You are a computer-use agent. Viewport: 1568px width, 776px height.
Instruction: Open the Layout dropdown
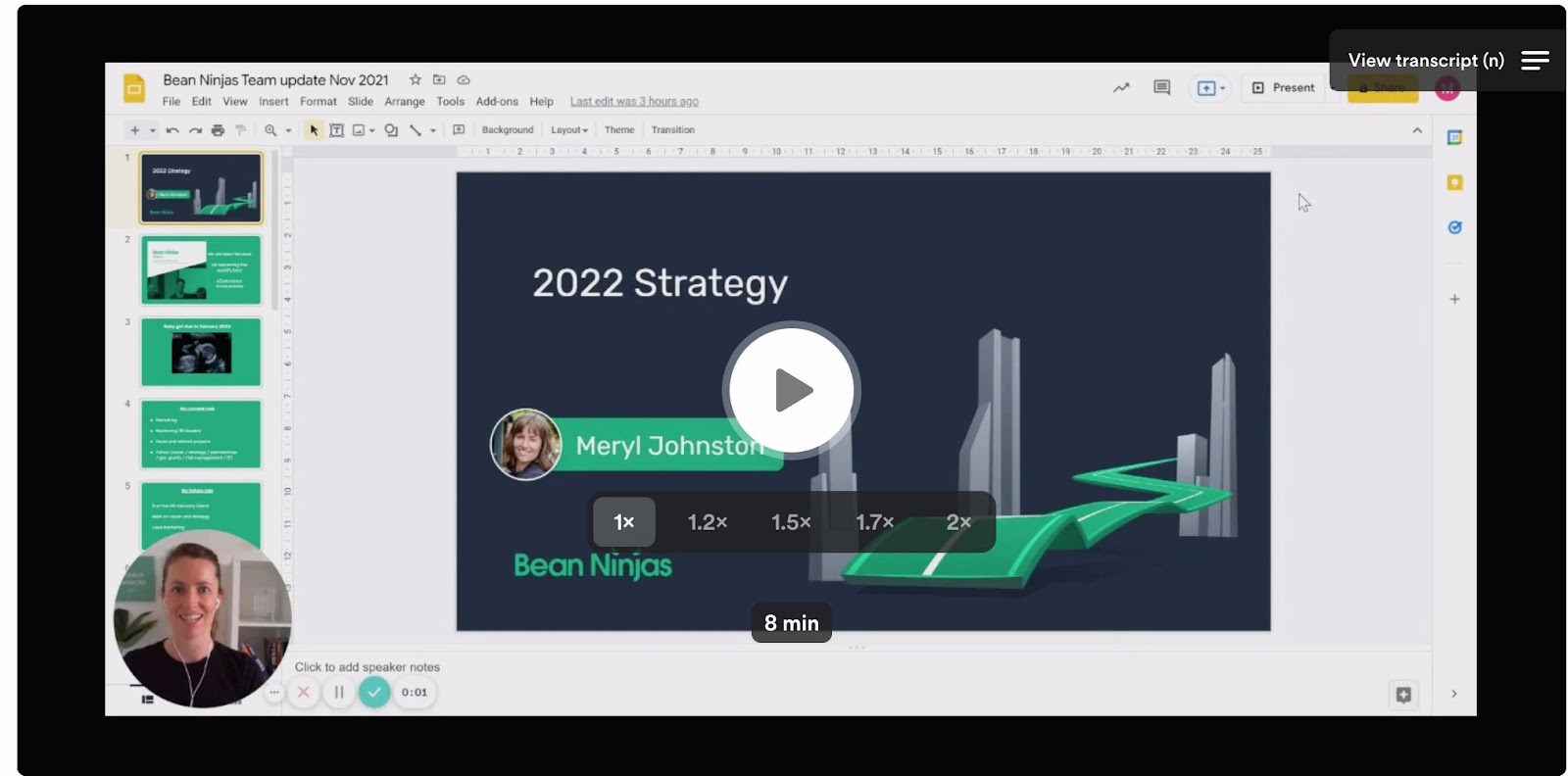[x=569, y=130]
